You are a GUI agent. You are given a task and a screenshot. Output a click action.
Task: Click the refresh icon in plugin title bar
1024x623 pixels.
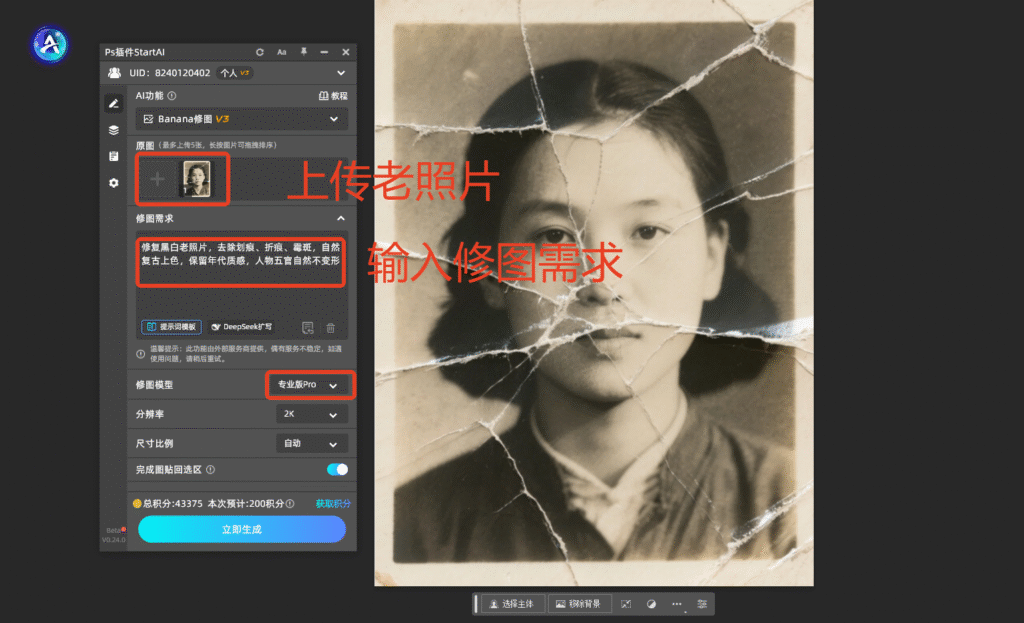click(260, 52)
